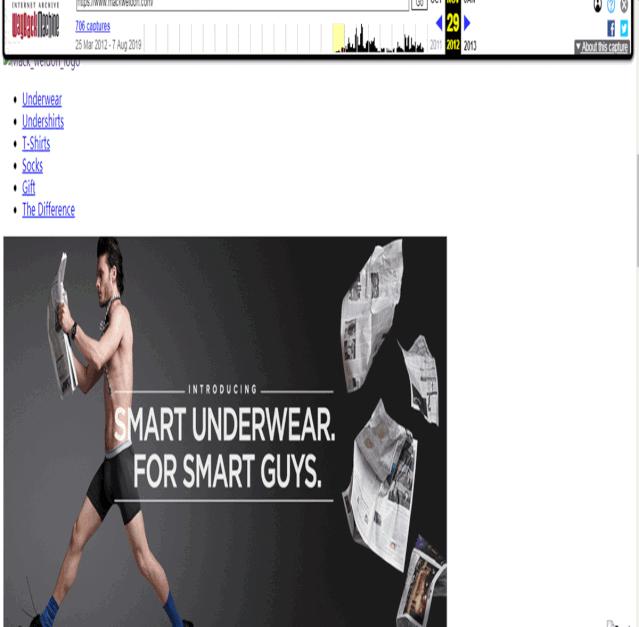Share capture on Twitter
This screenshot has height=627, width=639.
point(624,29)
